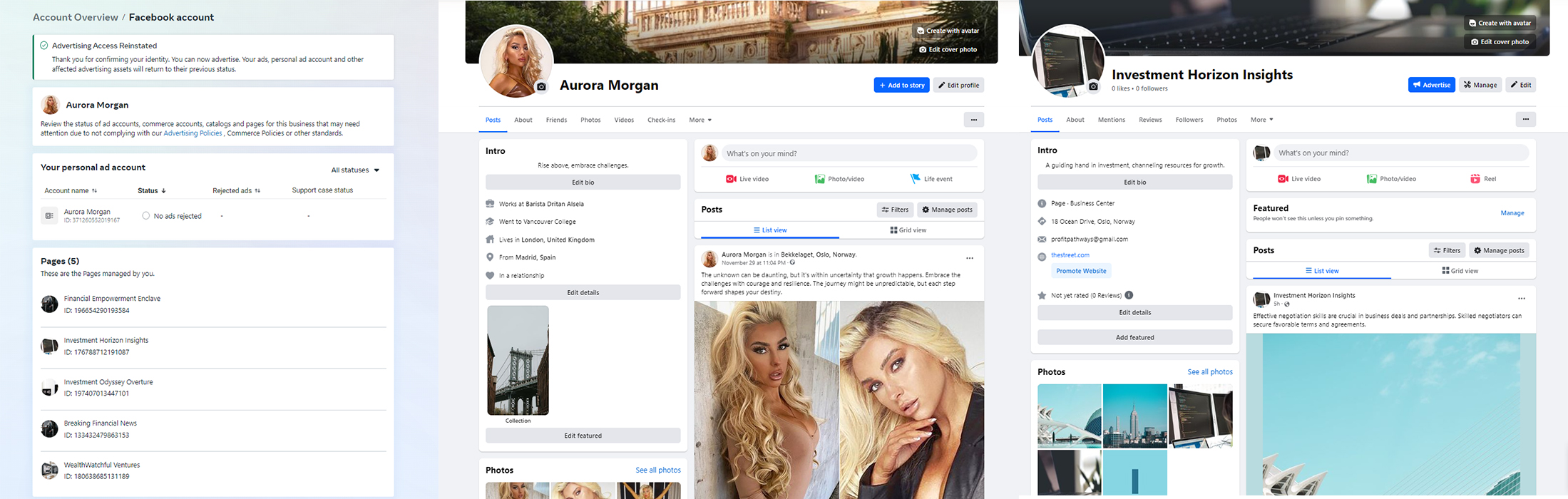This screenshot has width=1568, height=499.
Task: Sort by Rejected ads column
Action: pos(236,190)
